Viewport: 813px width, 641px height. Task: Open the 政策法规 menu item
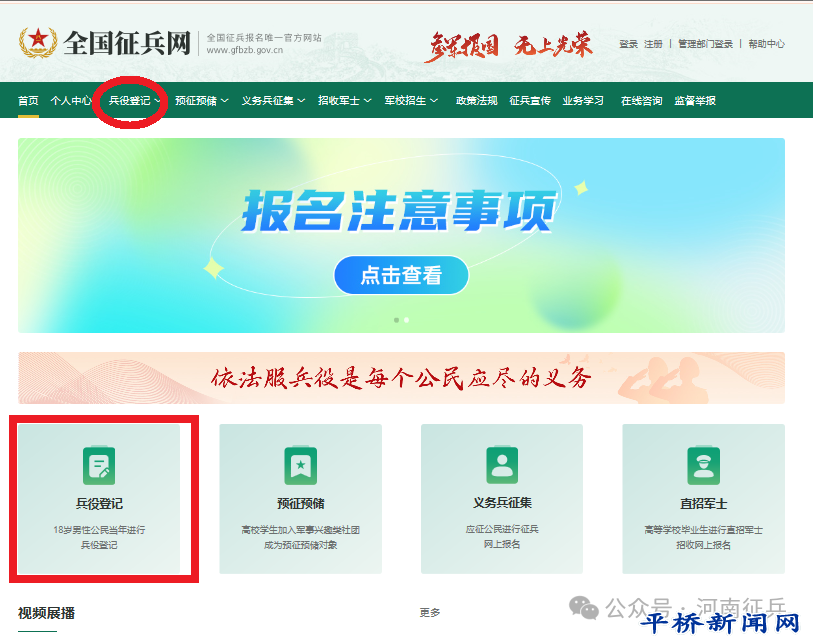tap(476, 100)
